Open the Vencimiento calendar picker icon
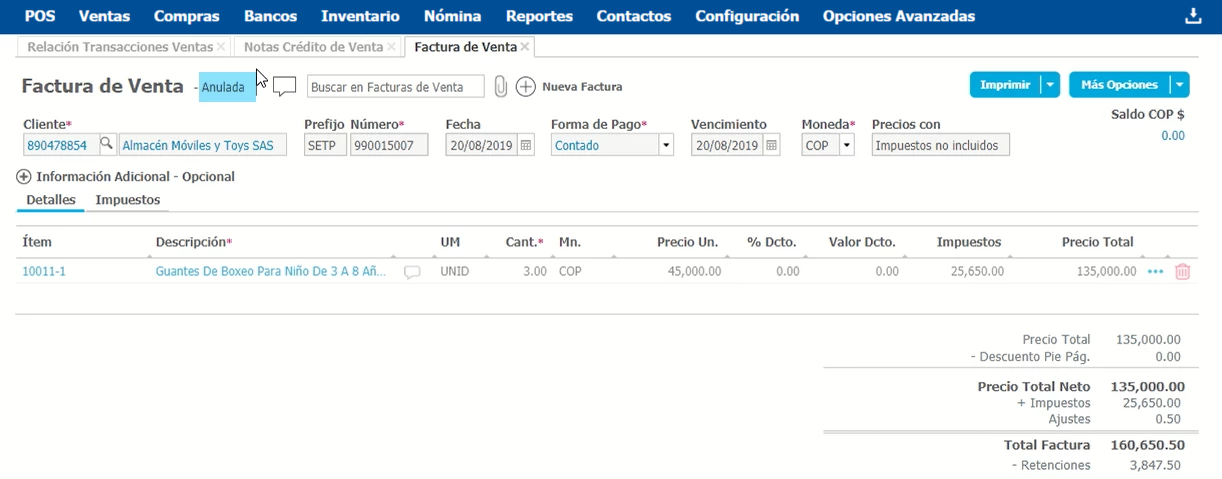This screenshot has width=1222, height=479. point(771,145)
